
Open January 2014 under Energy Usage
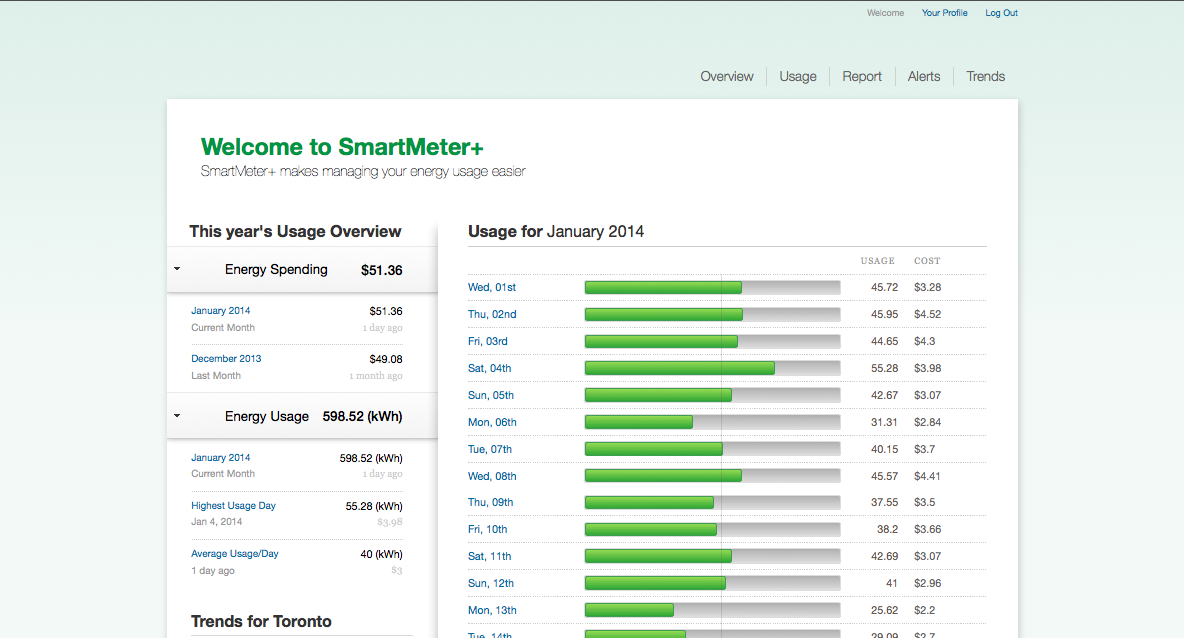tap(220, 458)
